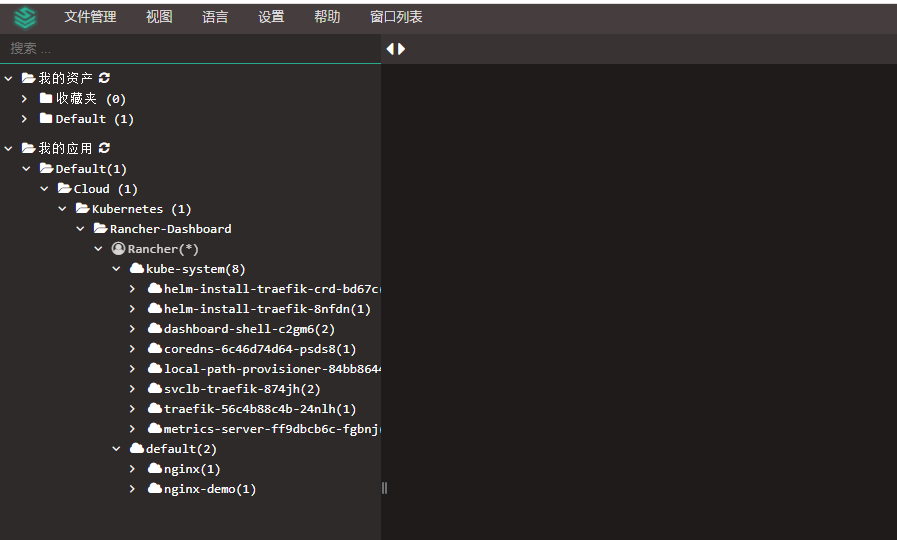This screenshot has width=897, height=540.
Task: Click the Rancher user avatar icon
Action: (x=118, y=248)
